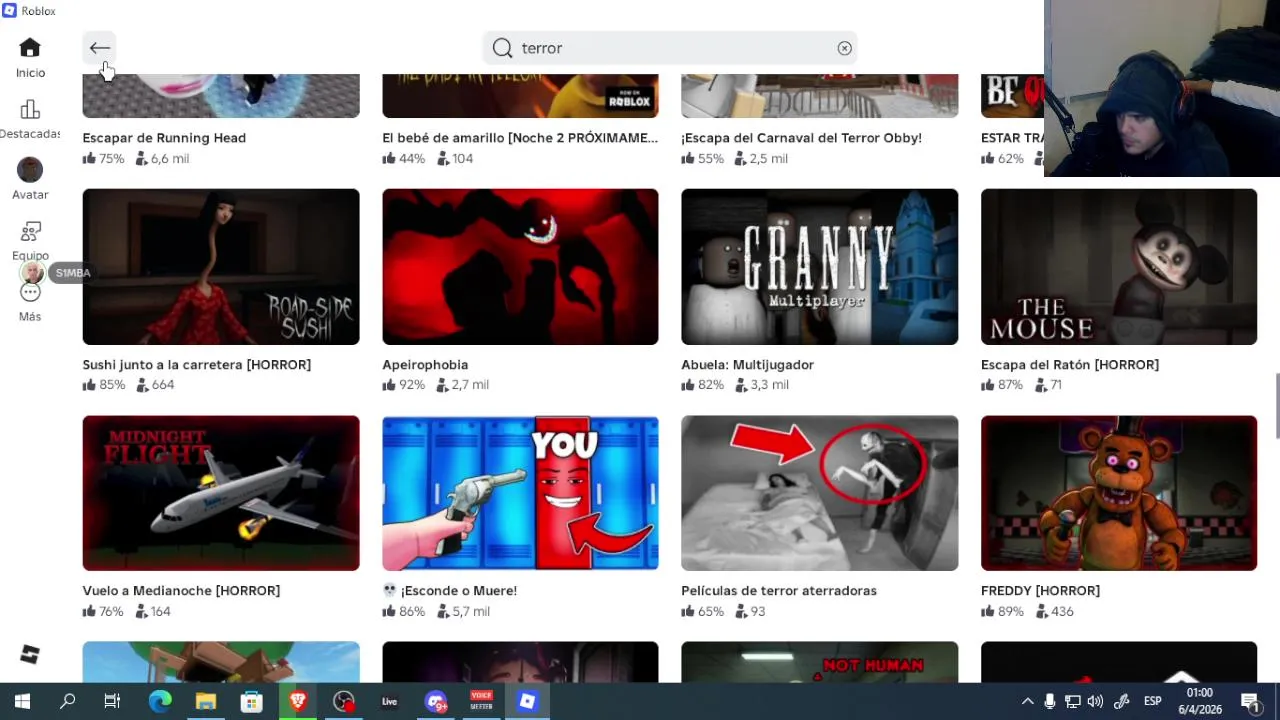Click the Roblox logo icon in the sidebar
The image size is (1280, 720).
point(30,654)
